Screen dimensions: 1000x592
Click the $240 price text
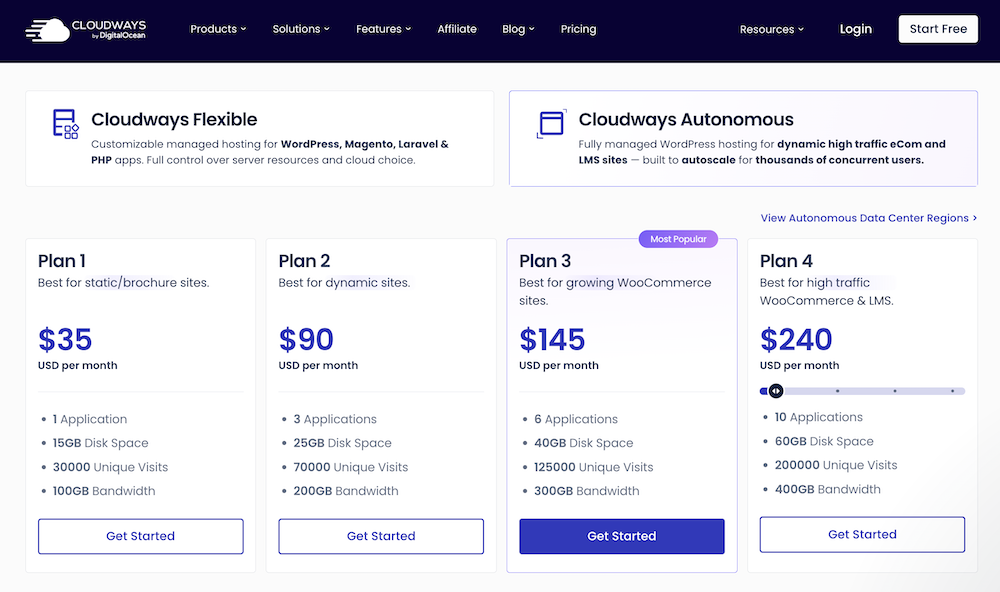[x=796, y=339]
